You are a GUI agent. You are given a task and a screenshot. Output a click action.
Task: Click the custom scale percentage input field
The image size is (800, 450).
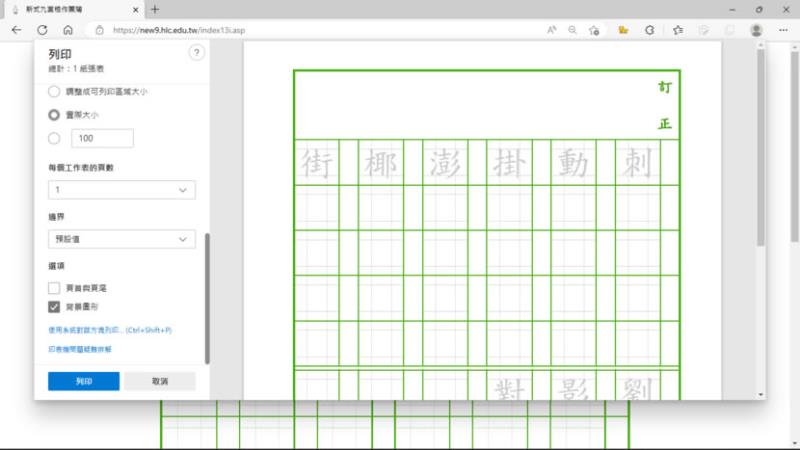click(x=103, y=138)
